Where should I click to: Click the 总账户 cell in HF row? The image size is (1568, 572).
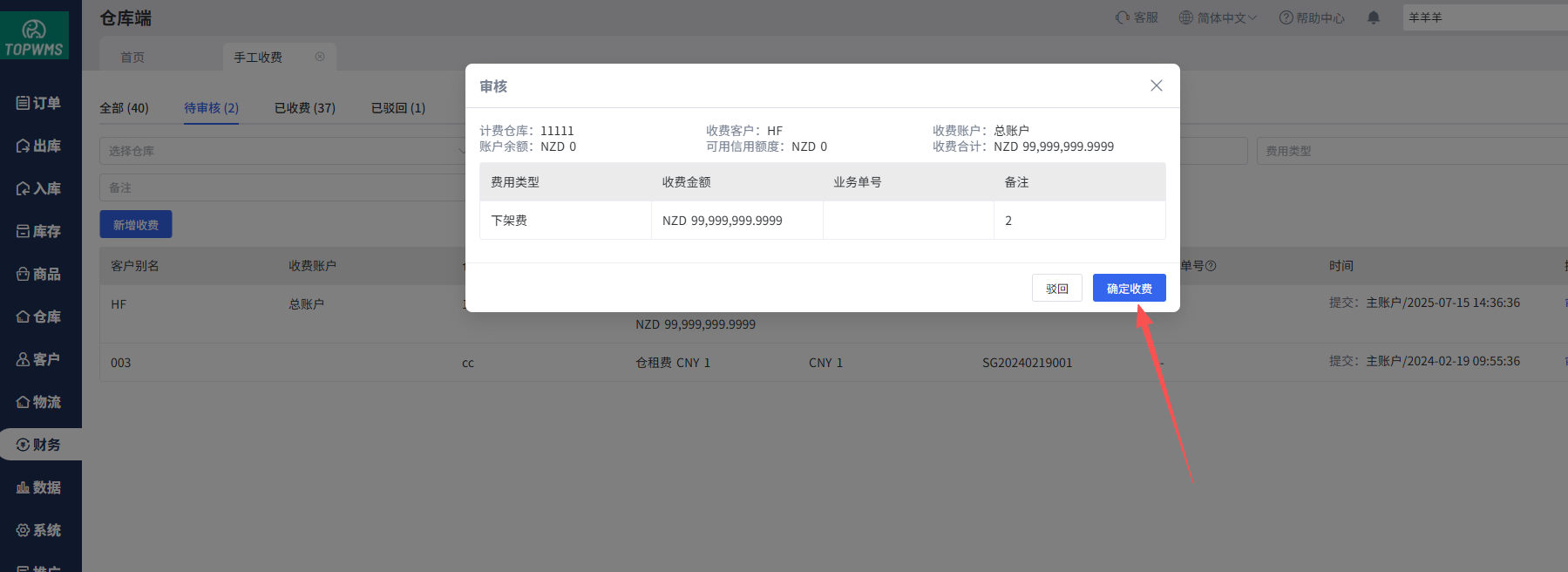[307, 304]
